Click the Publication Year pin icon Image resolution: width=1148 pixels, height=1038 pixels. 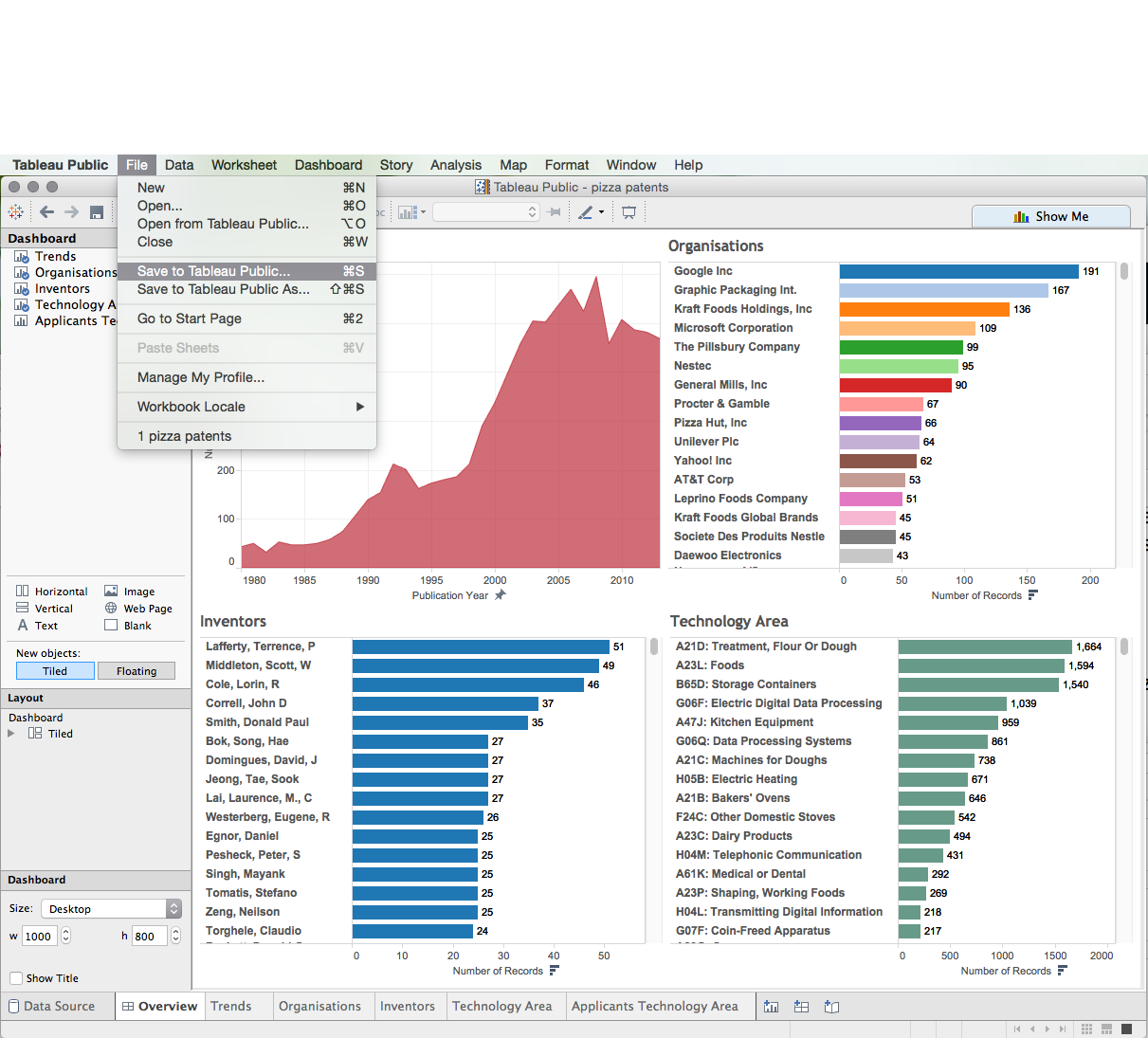coord(501,595)
